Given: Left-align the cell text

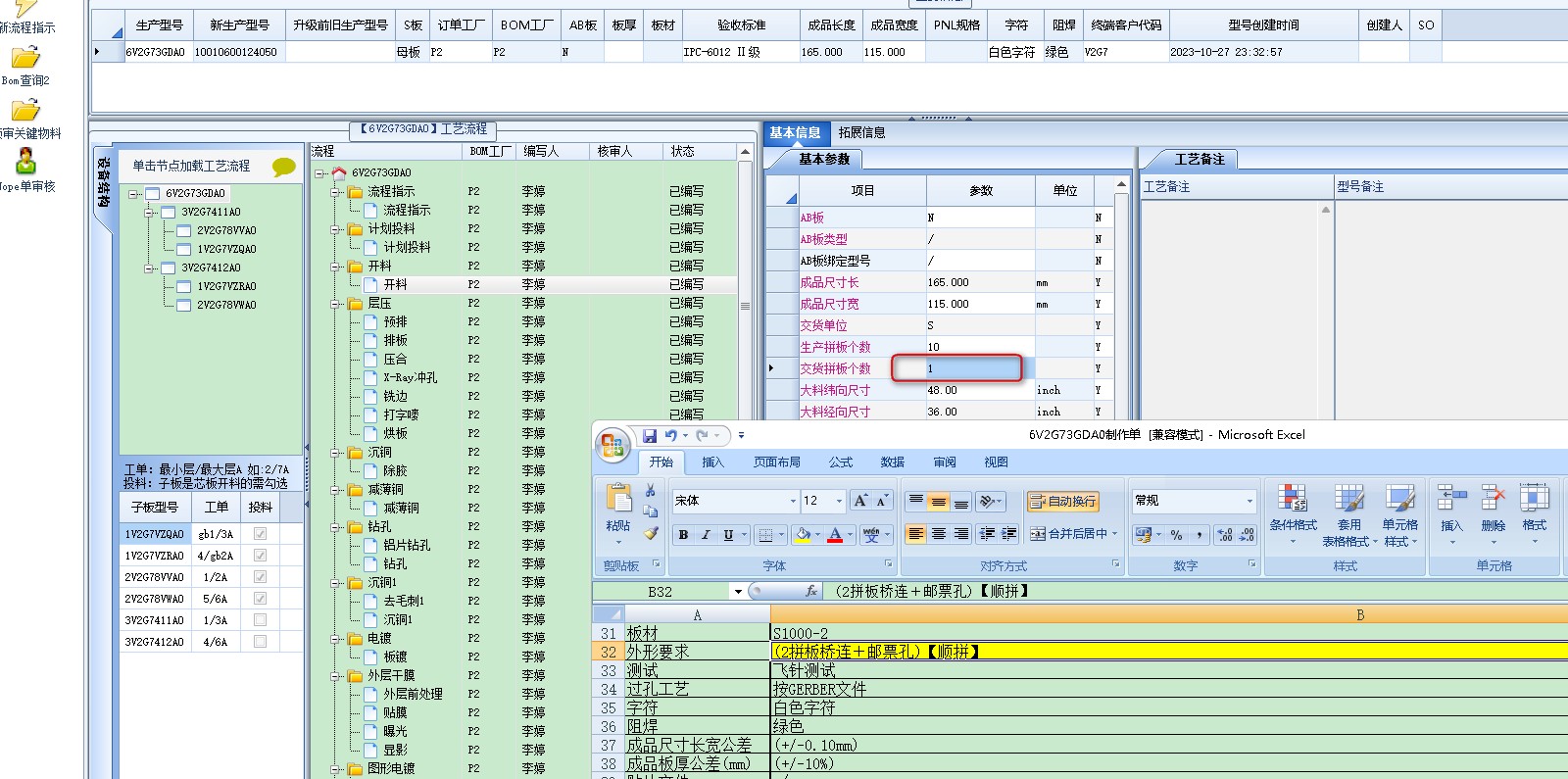Looking at the screenshot, I should (915, 534).
